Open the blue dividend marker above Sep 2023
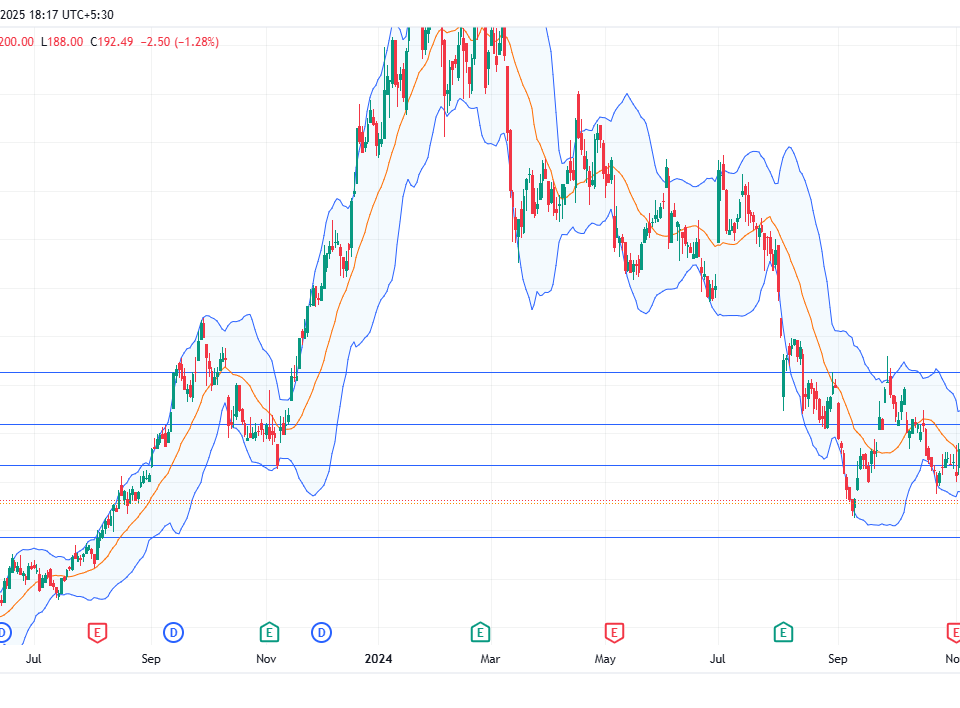Viewport: 960px width, 708px height. [x=173, y=632]
